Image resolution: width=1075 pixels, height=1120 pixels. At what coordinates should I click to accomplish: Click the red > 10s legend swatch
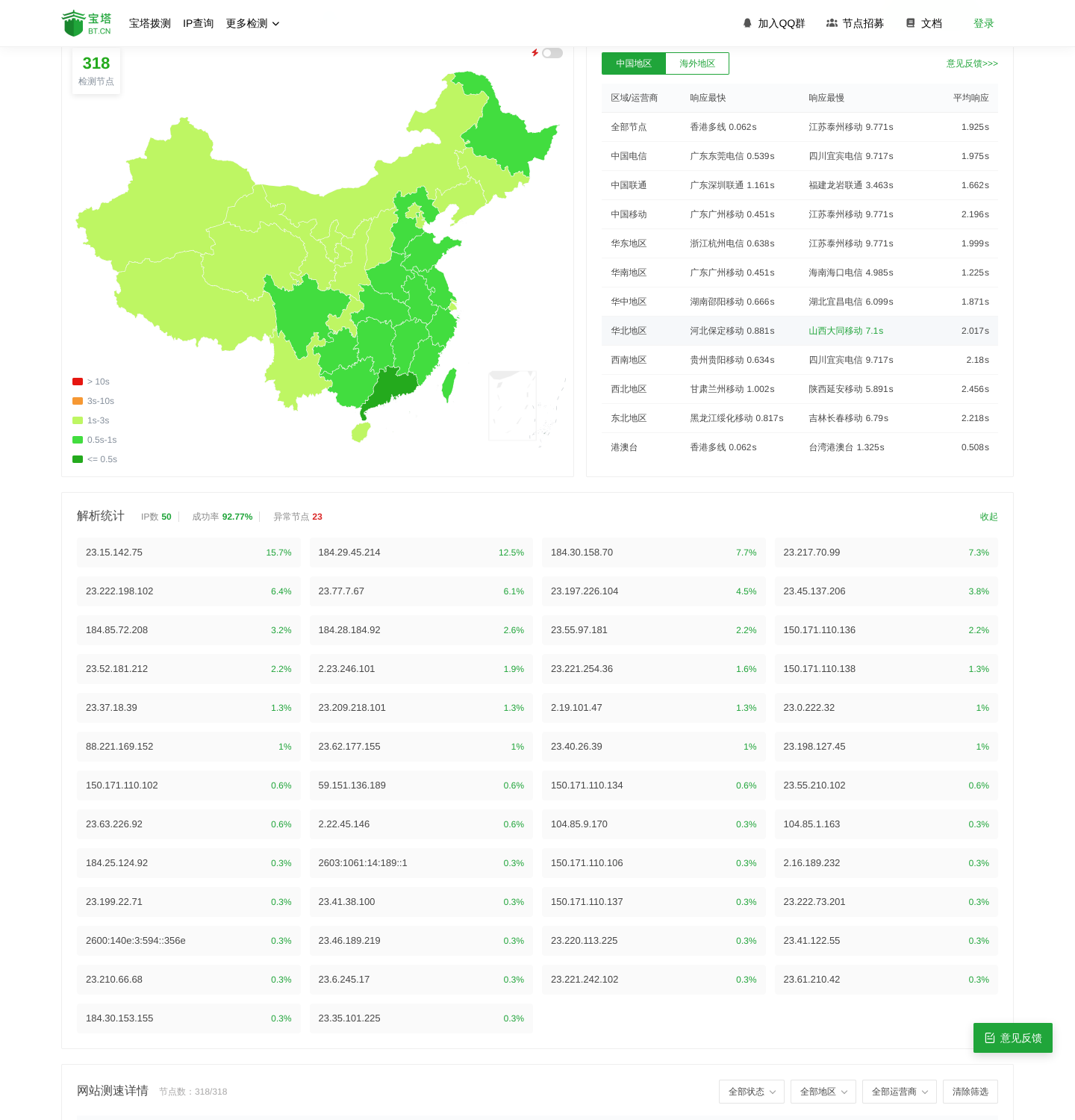[78, 382]
